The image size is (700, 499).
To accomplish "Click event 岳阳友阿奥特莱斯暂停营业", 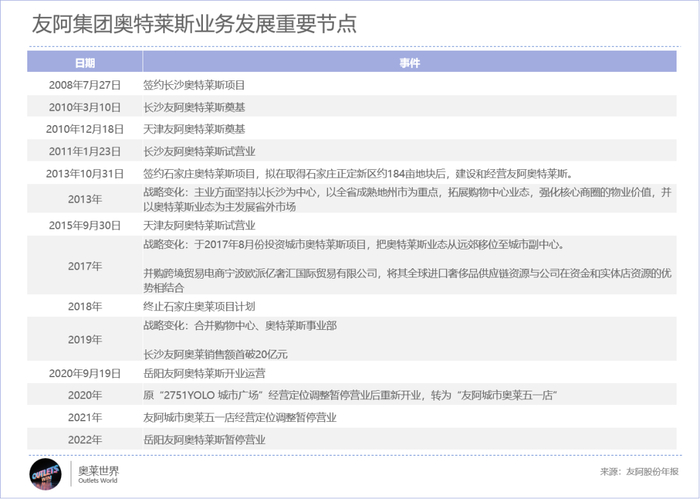I will 204,440.
